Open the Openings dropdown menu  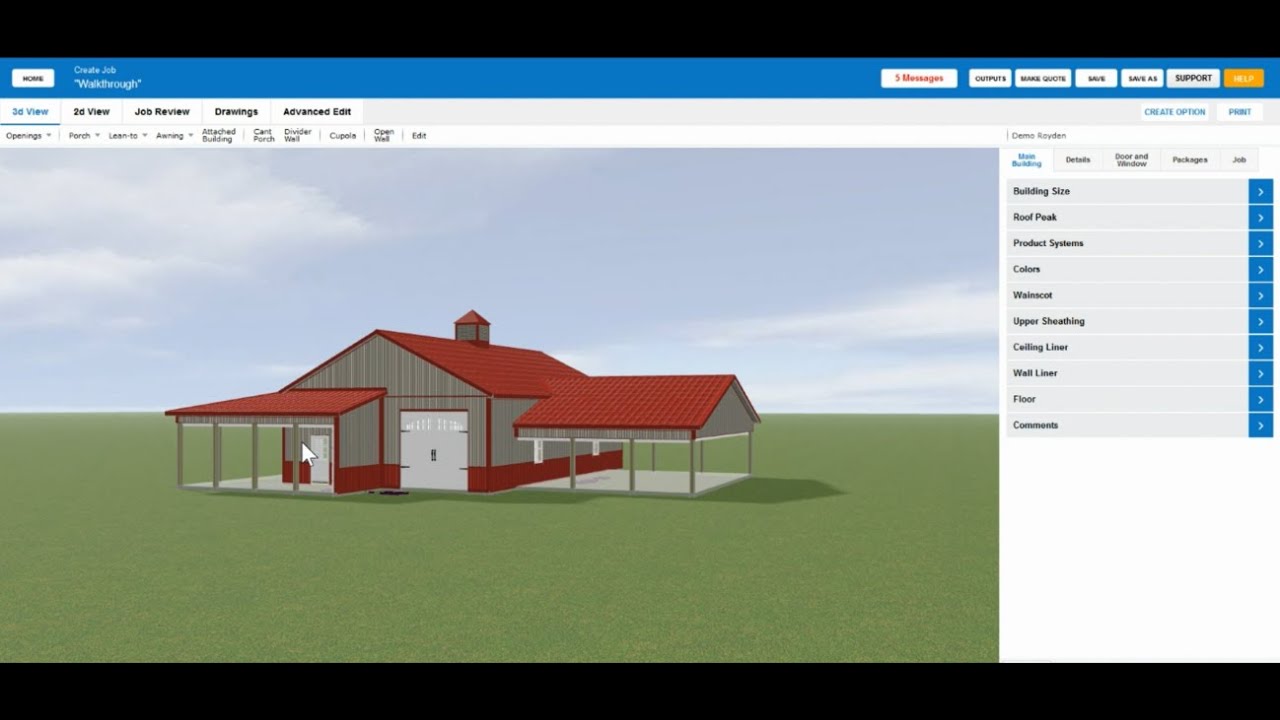(x=29, y=135)
